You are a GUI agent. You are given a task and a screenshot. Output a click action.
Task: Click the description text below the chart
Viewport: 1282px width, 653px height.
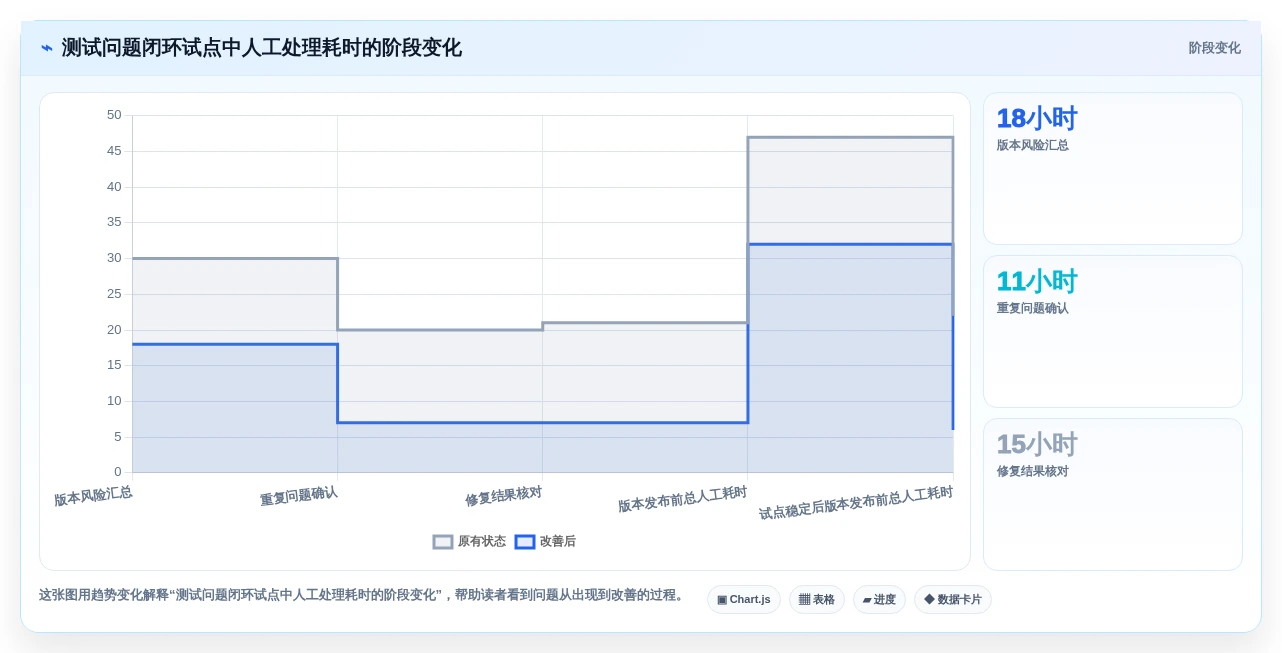coord(363,595)
